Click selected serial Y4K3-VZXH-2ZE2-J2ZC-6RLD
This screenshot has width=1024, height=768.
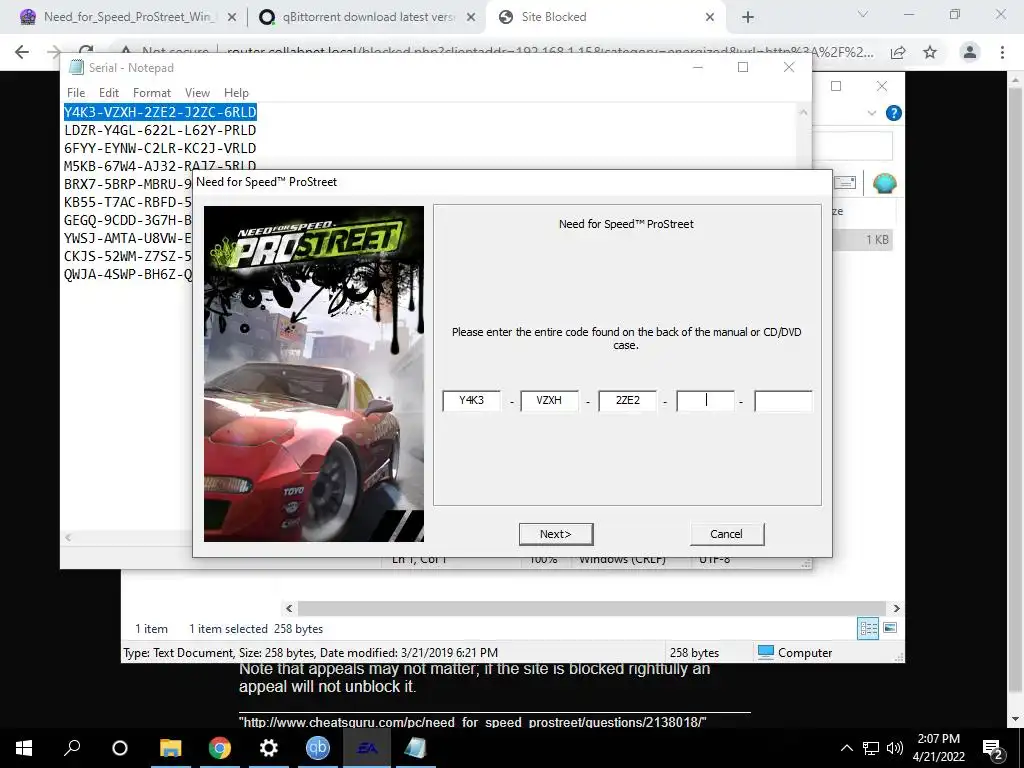[x=160, y=112]
